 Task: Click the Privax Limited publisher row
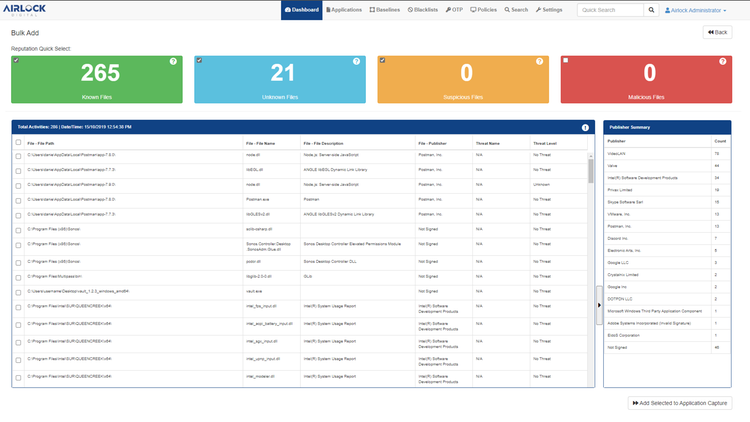click(x=667, y=190)
